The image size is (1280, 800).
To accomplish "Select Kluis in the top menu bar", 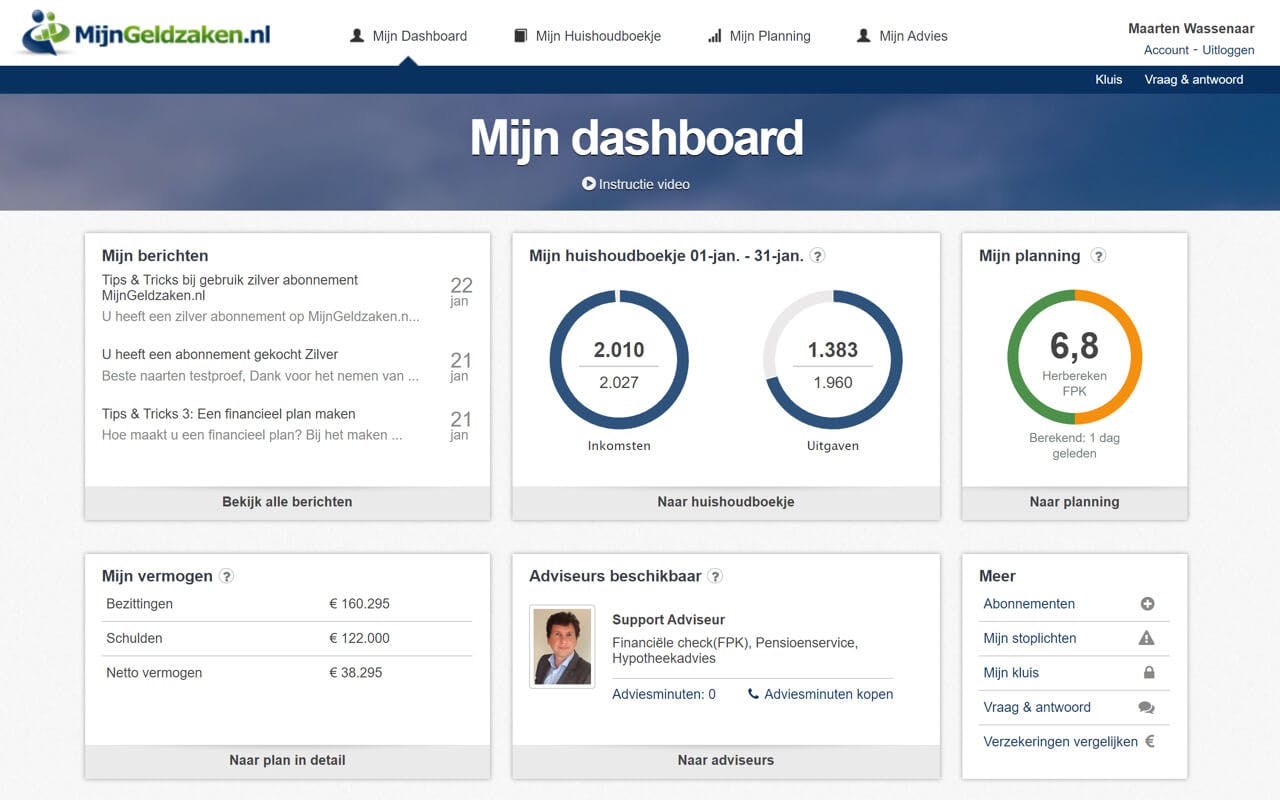I will click(1108, 79).
